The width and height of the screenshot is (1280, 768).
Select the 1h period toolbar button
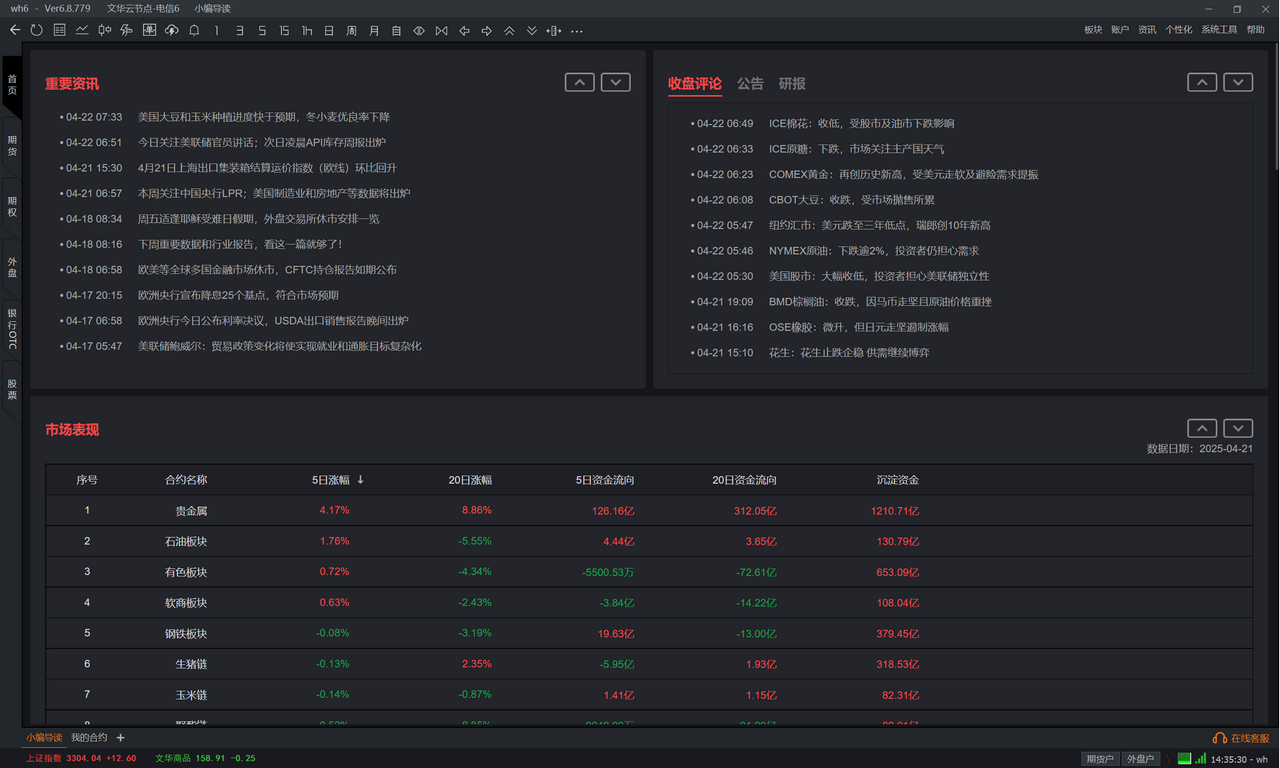click(x=306, y=30)
